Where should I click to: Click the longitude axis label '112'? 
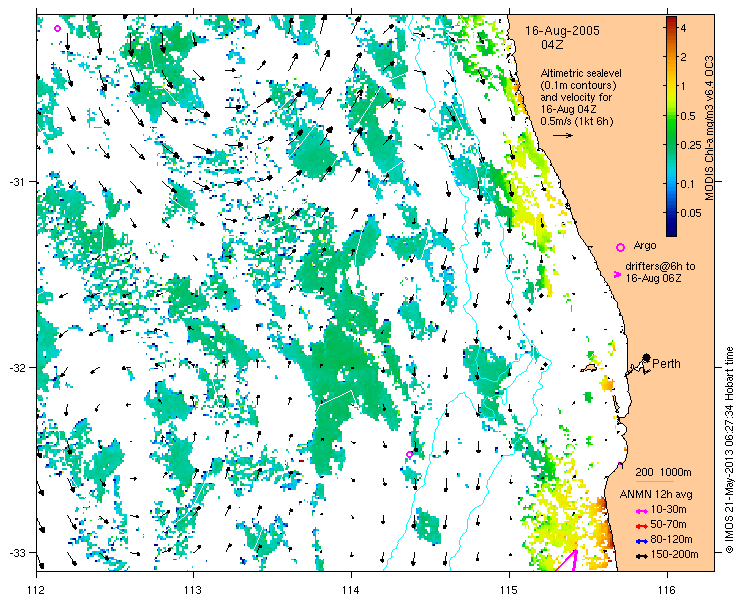pos(36,590)
